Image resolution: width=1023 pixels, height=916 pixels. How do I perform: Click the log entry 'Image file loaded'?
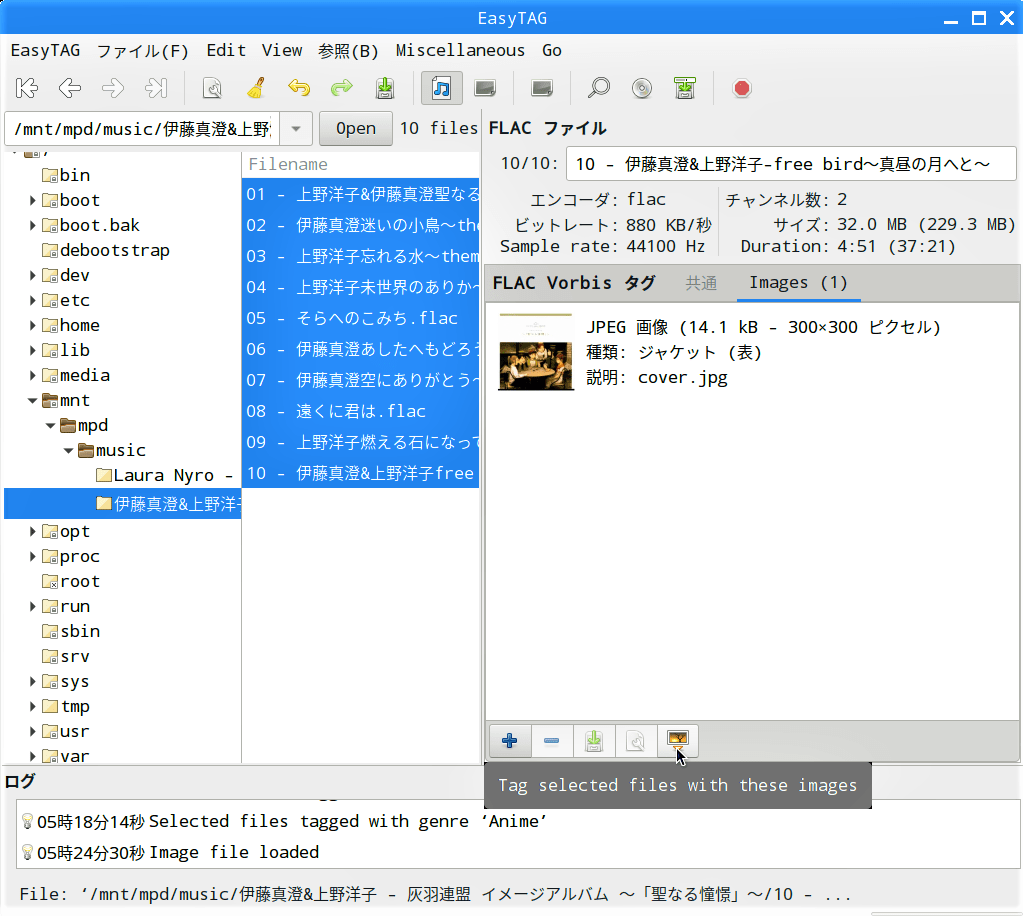point(234,853)
